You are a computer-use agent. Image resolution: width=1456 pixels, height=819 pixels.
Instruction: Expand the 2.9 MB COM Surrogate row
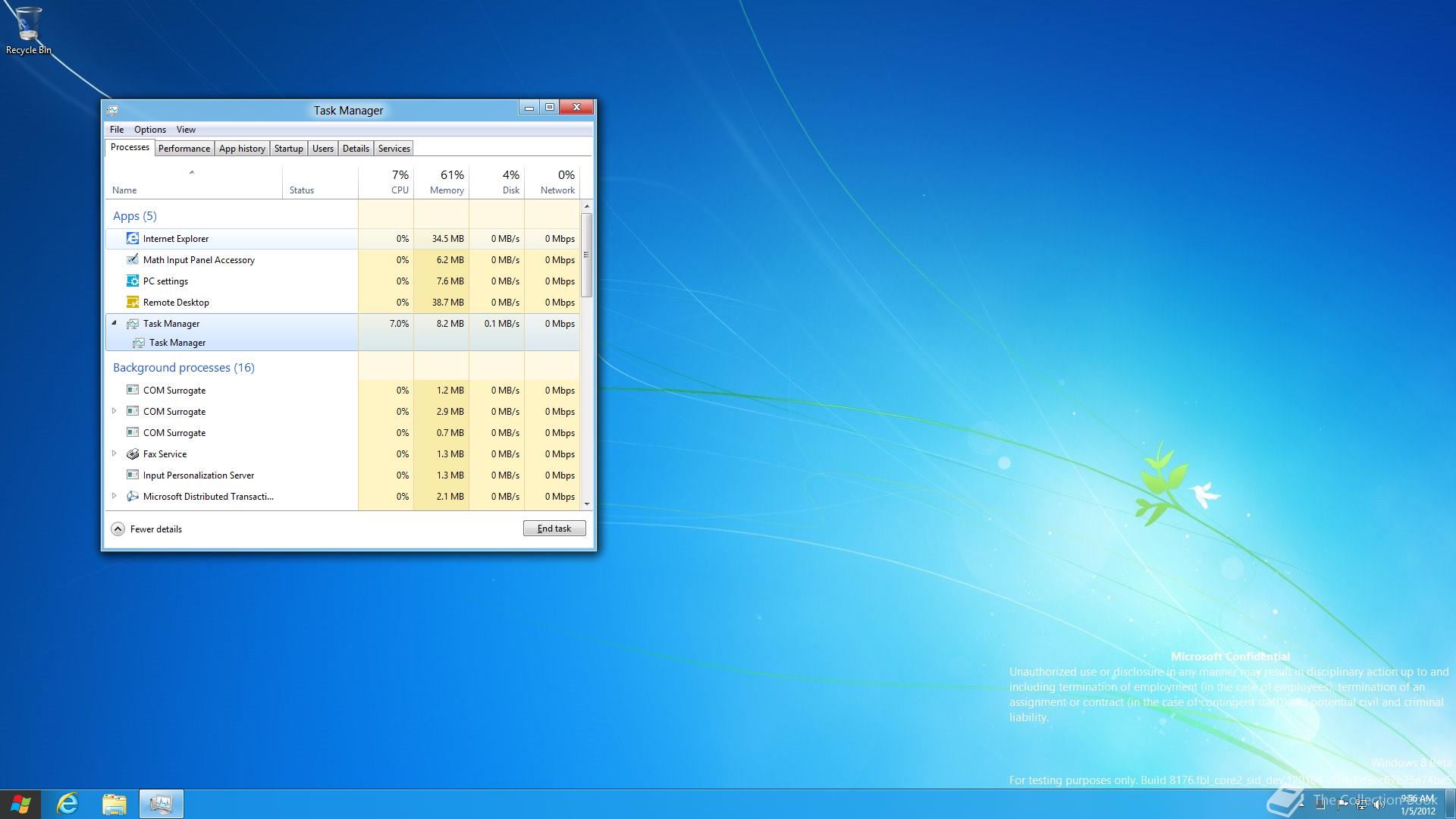(x=115, y=411)
